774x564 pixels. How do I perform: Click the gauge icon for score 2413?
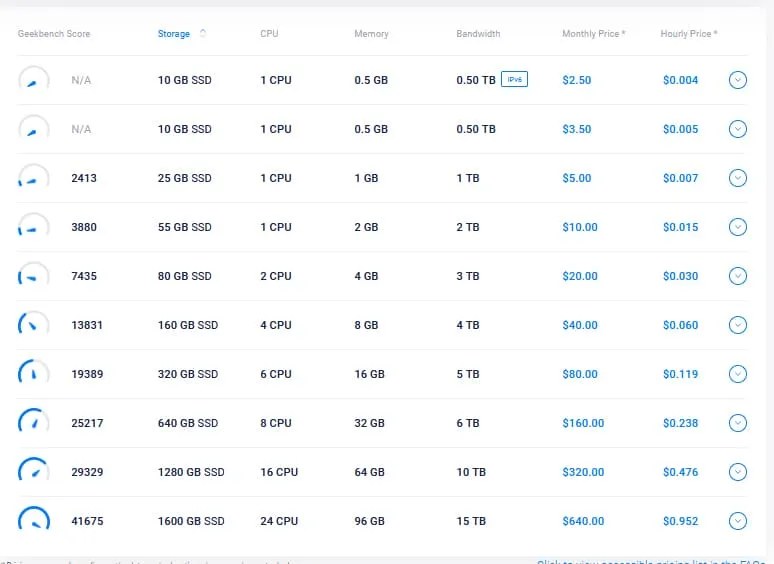coord(34,176)
